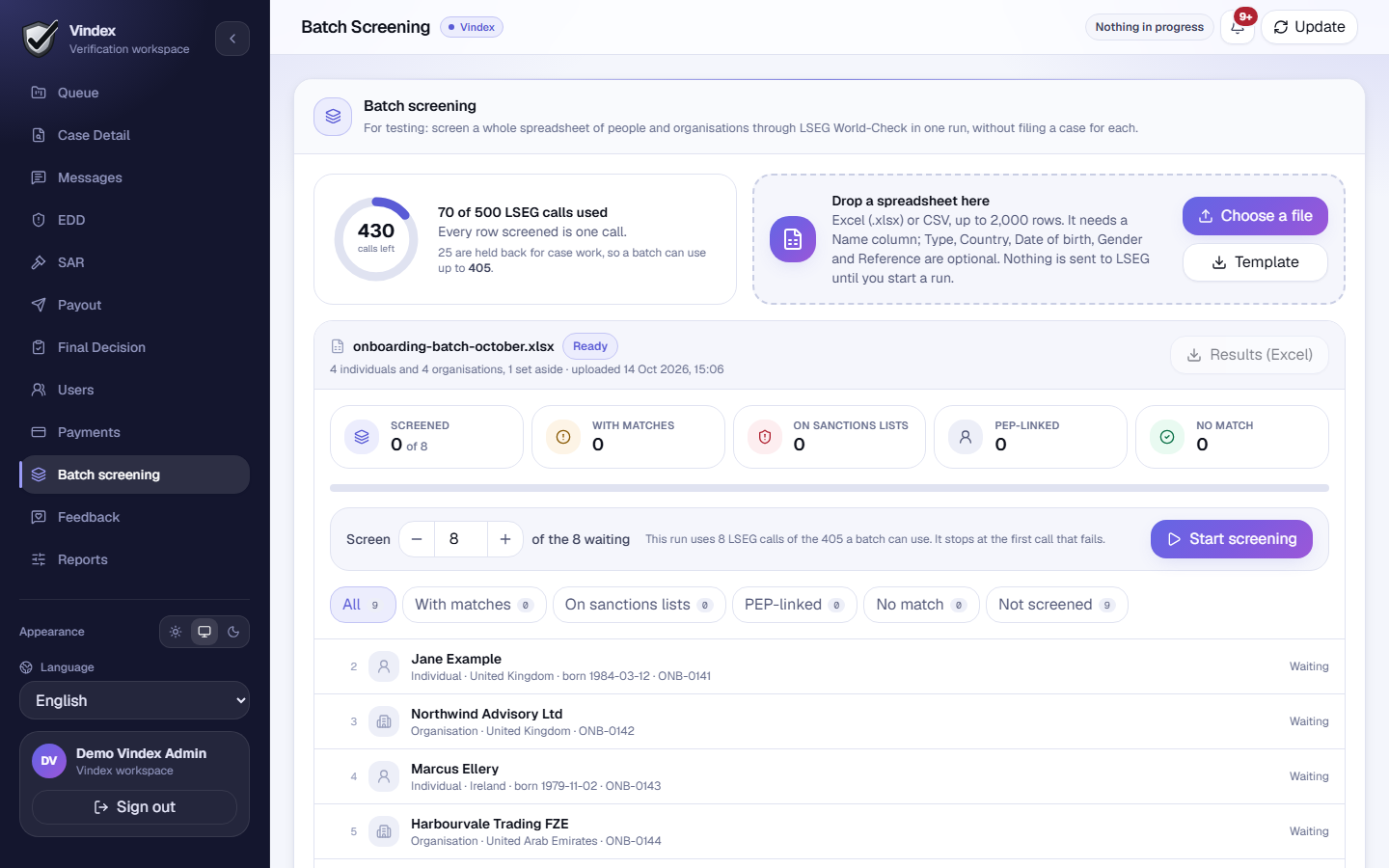Open Payout in the sidebar
Image resolution: width=1389 pixels, height=868 pixels.
point(134,305)
